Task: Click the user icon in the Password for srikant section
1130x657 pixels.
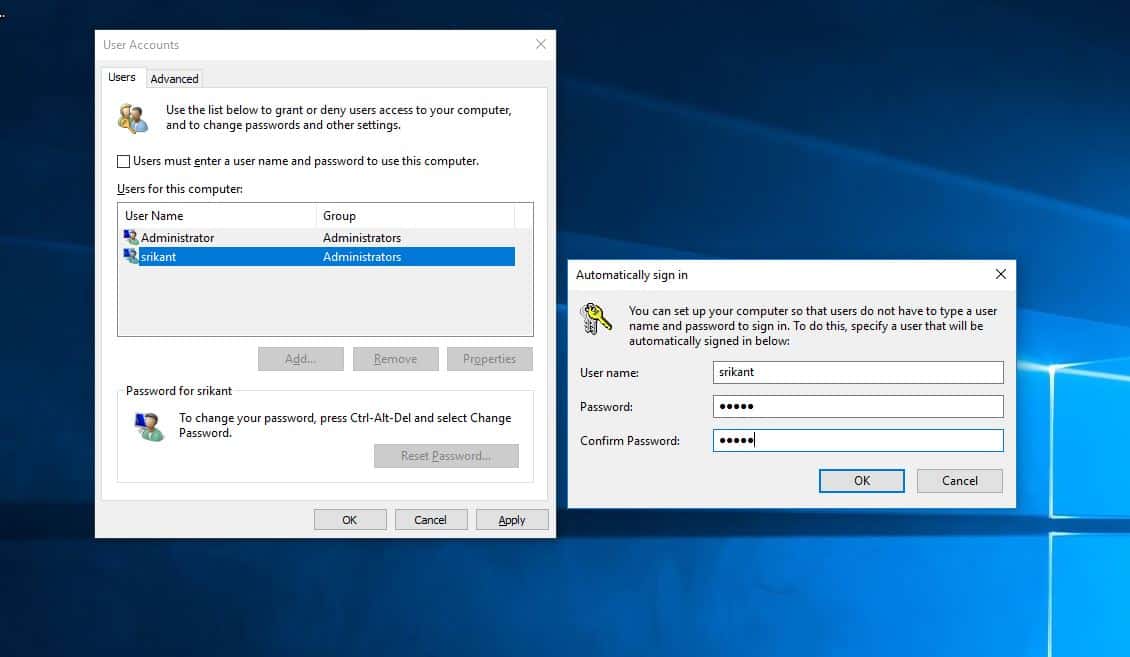Action: tap(149, 426)
